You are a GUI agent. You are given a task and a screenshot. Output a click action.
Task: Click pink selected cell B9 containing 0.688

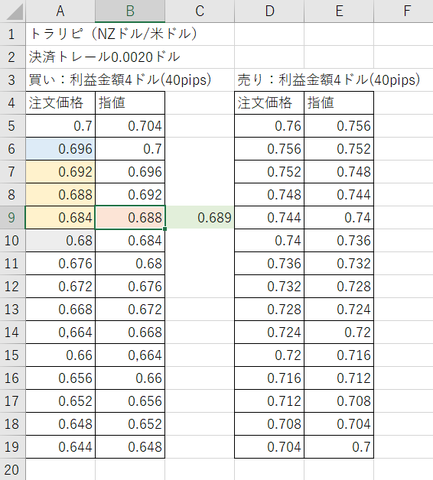(130, 217)
